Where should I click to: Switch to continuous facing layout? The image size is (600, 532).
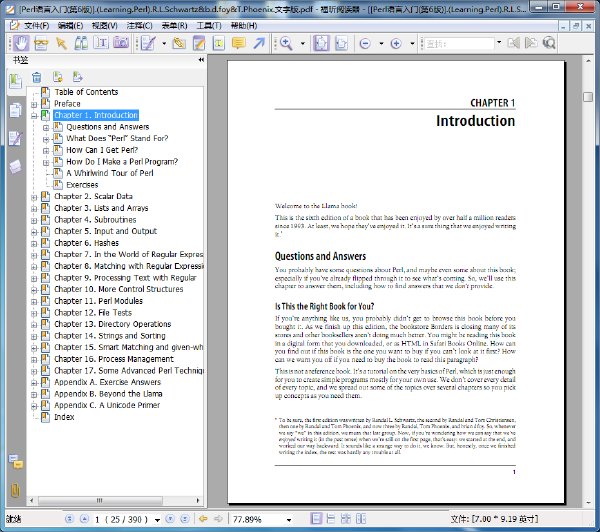[x=361, y=519]
